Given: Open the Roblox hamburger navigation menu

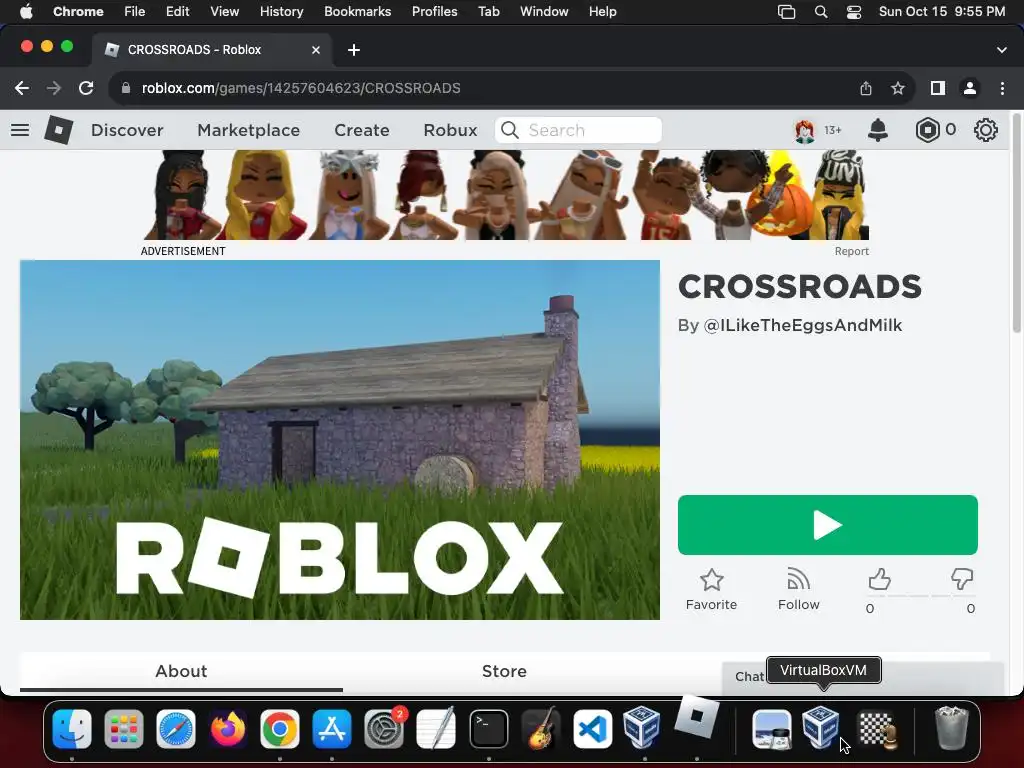Looking at the screenshot, I should click(20, 130).
